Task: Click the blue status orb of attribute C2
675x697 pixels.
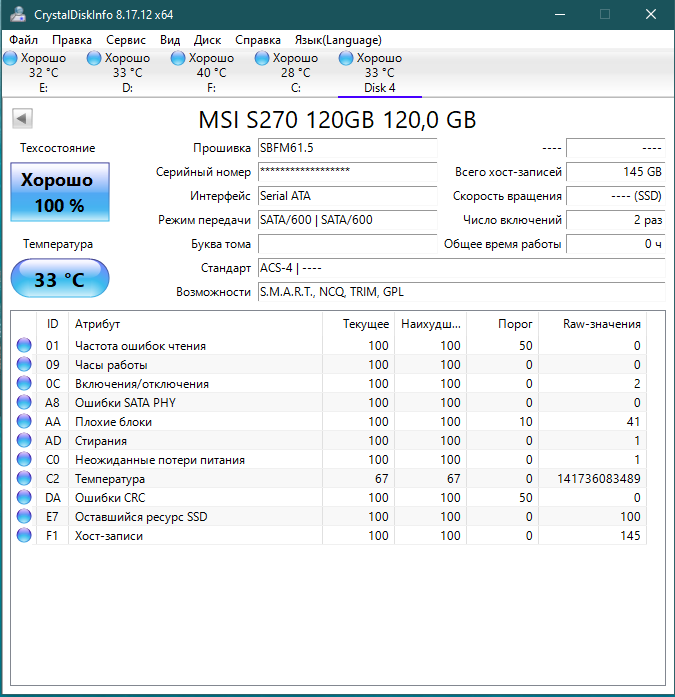Action: (24, 479)
